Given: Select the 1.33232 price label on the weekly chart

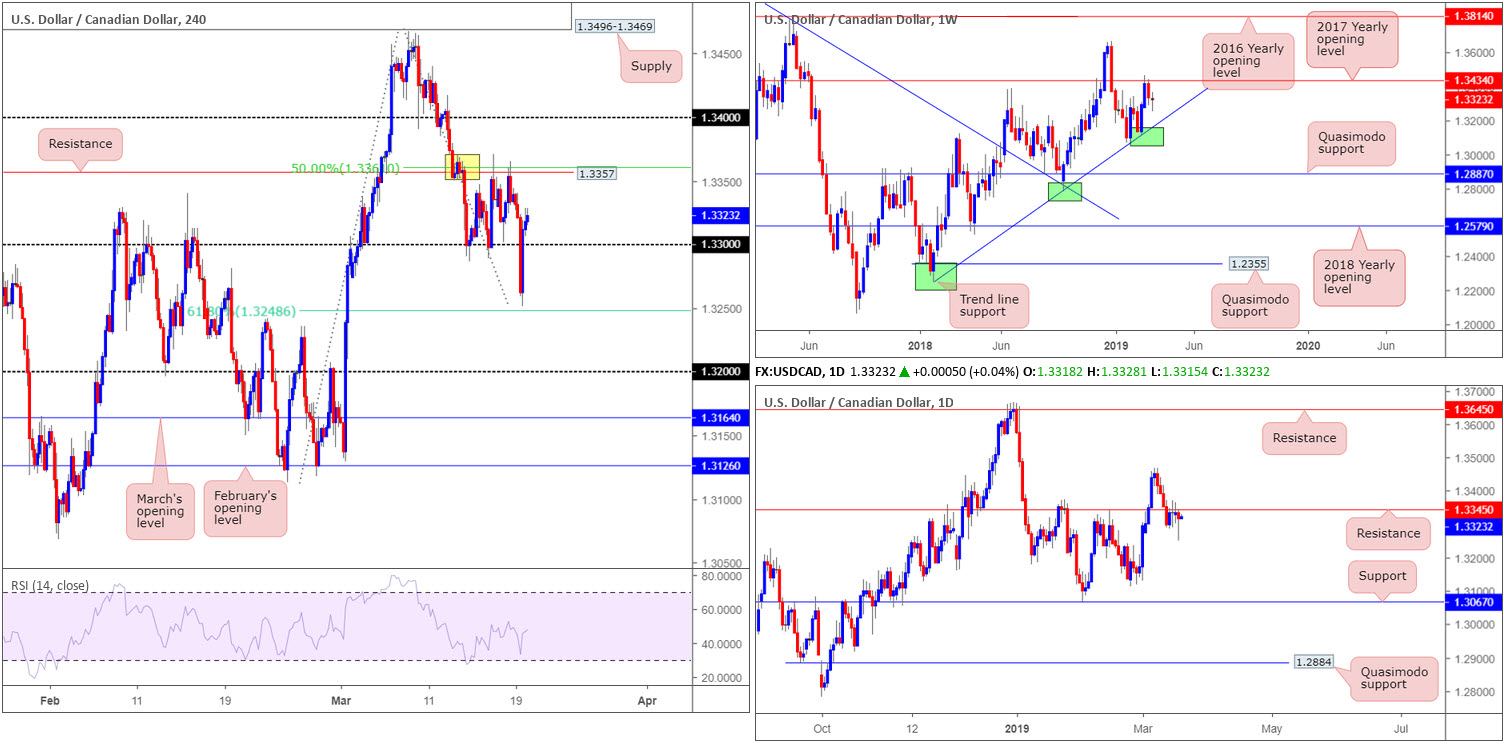Looking at the screenshot, I should (1474, 100).
